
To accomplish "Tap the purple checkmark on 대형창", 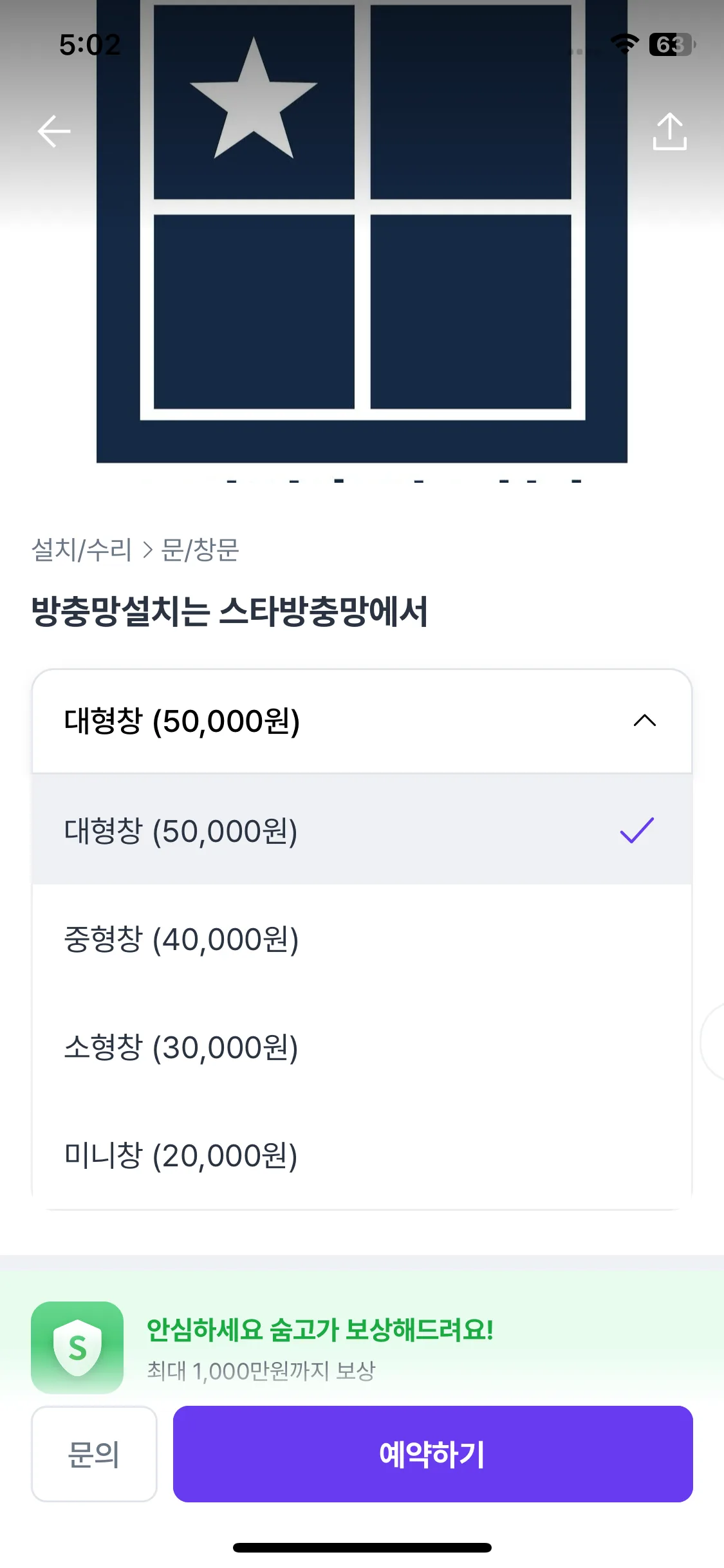I will click(x=636, y=830).
